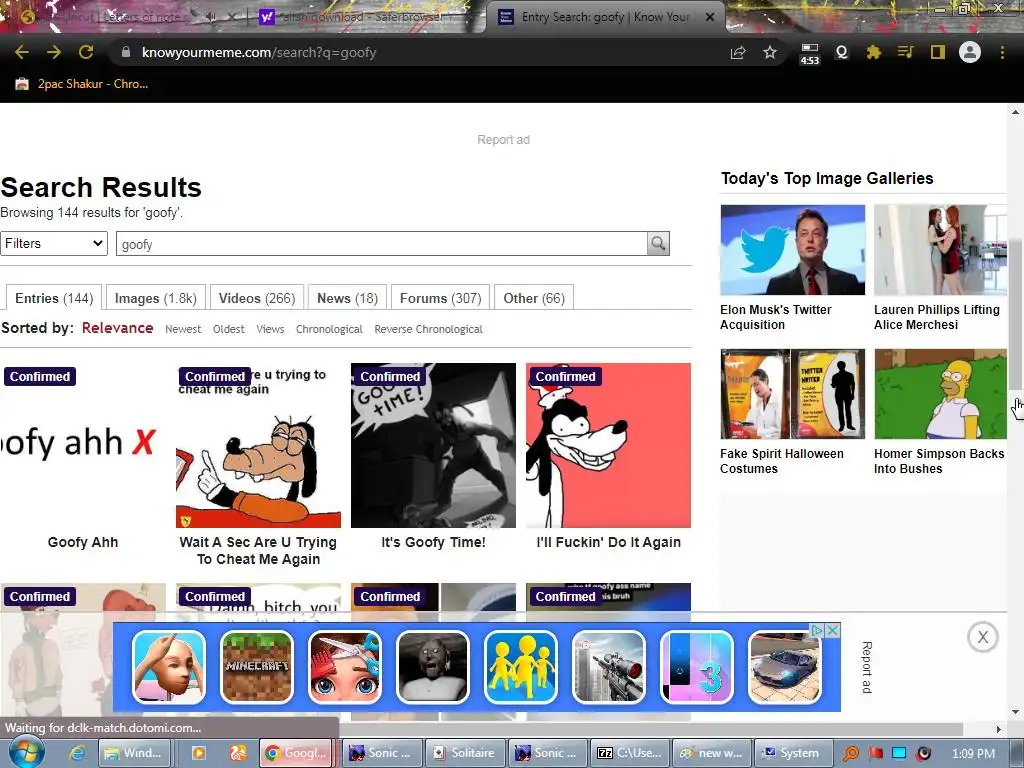This screenshot has width=1024, height=768.
Task: Bookmark this page with the star icon
Action: (x=770, y=52)
